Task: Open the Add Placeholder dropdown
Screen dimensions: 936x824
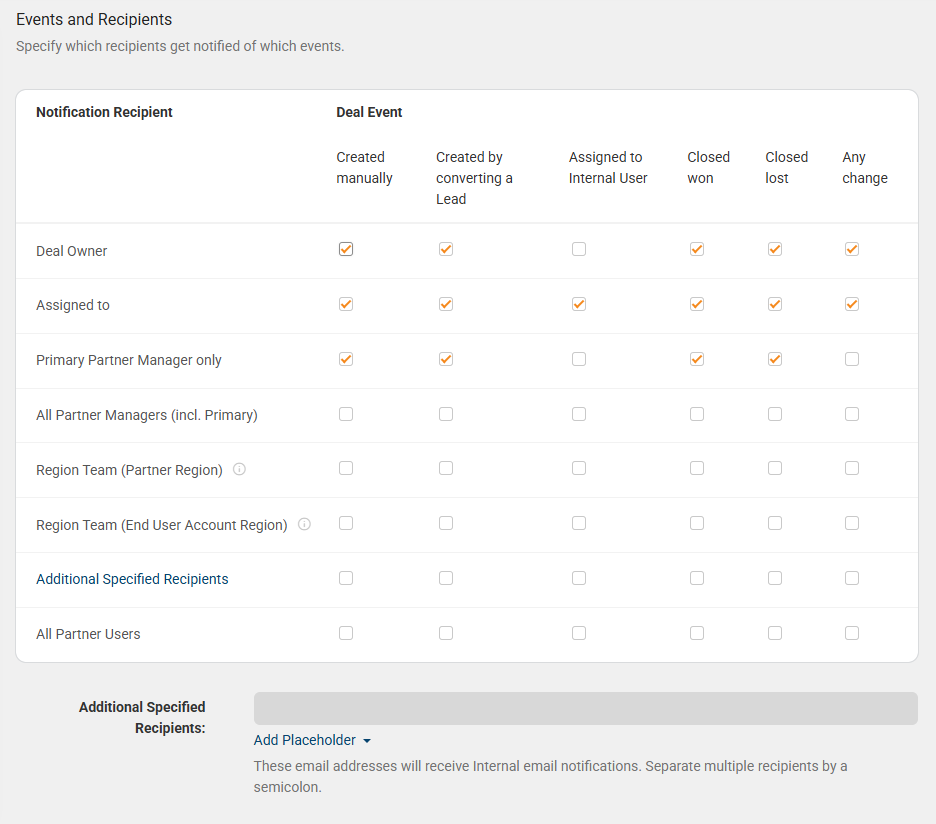Action: (312, 740)
